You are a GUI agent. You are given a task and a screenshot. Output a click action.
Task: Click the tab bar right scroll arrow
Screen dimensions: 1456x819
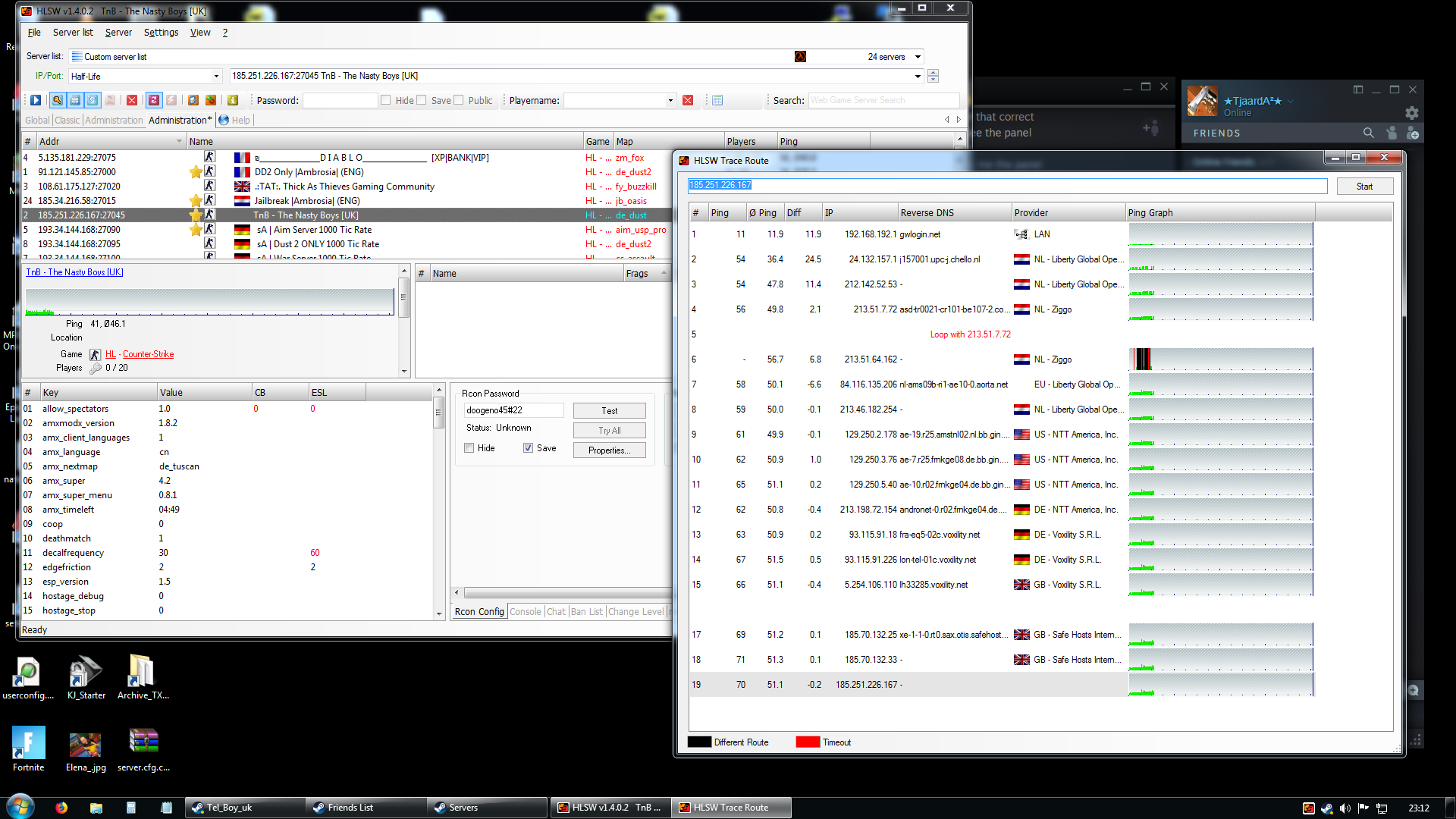pyautogui.click(x=959, y=120)
